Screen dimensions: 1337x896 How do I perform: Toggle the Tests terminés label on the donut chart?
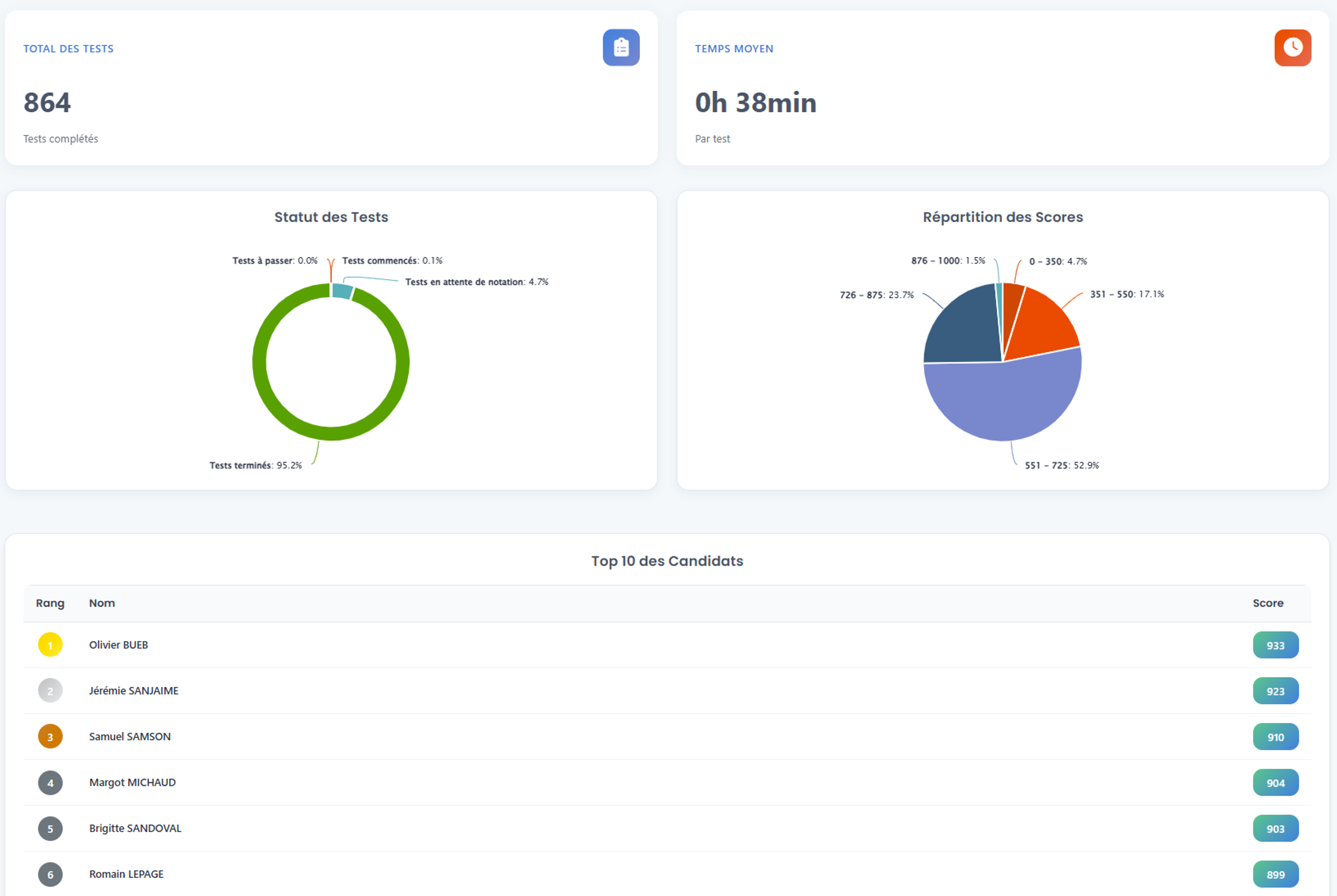click(x=255, y=465)
